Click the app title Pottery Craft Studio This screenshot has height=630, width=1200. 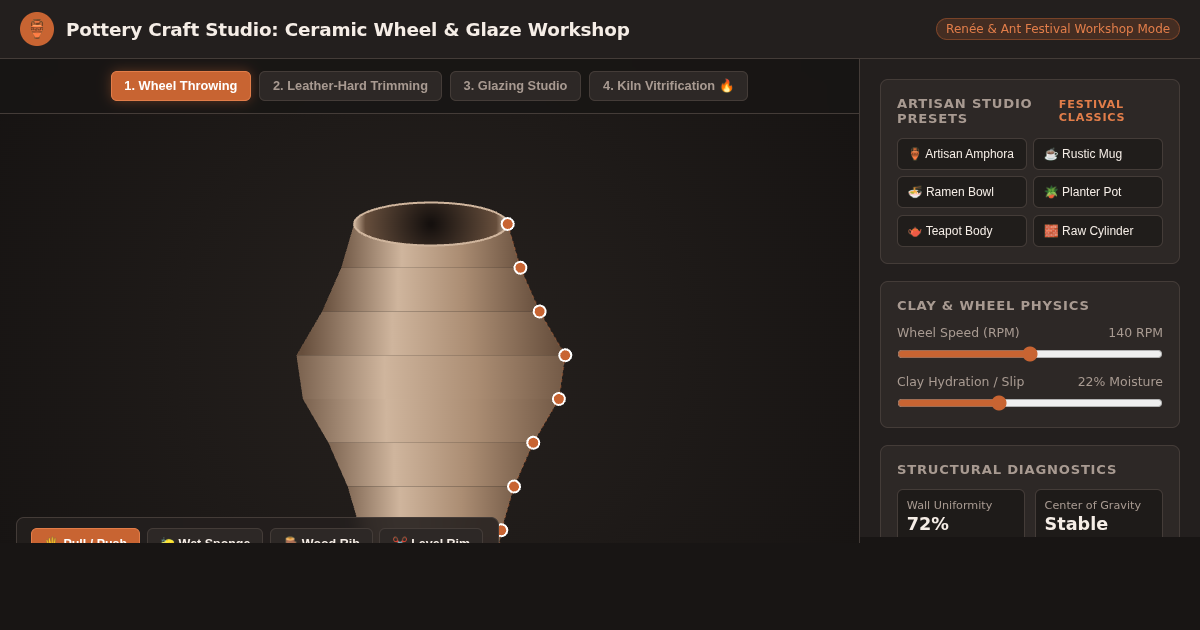click(x=348, y=29)
